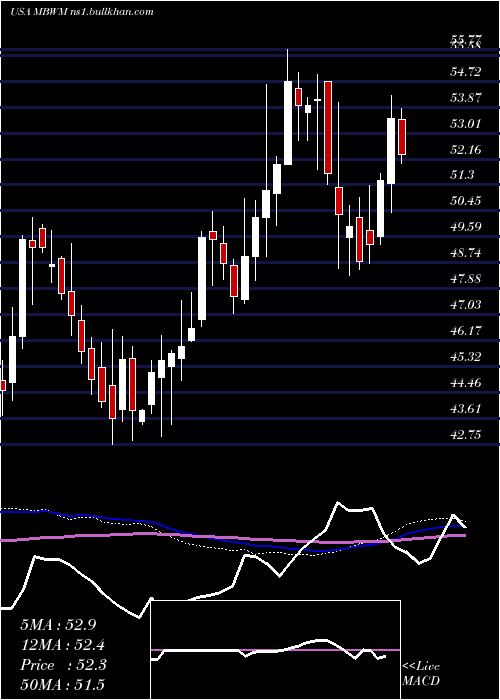
Task: Click the 51.3 price axis label
Action: [462, 175]
